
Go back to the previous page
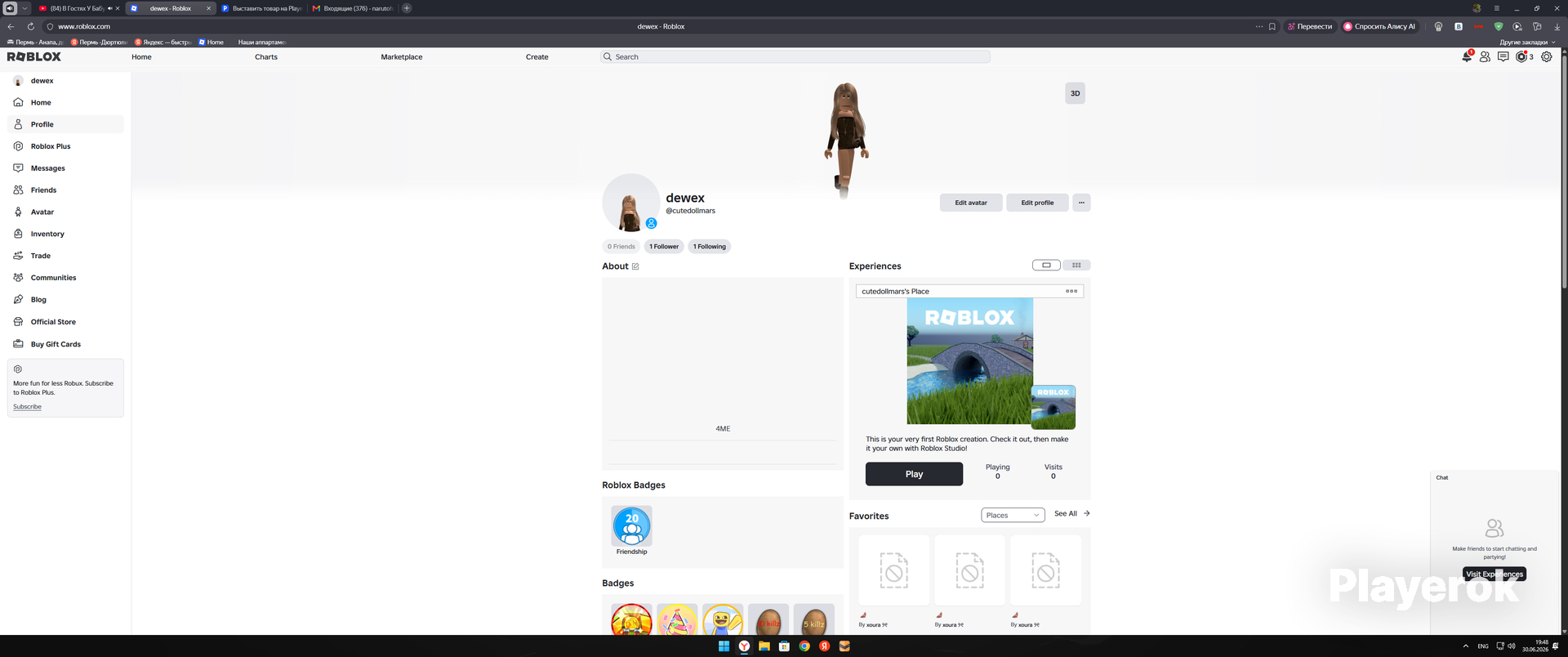(x=11, y=26)
